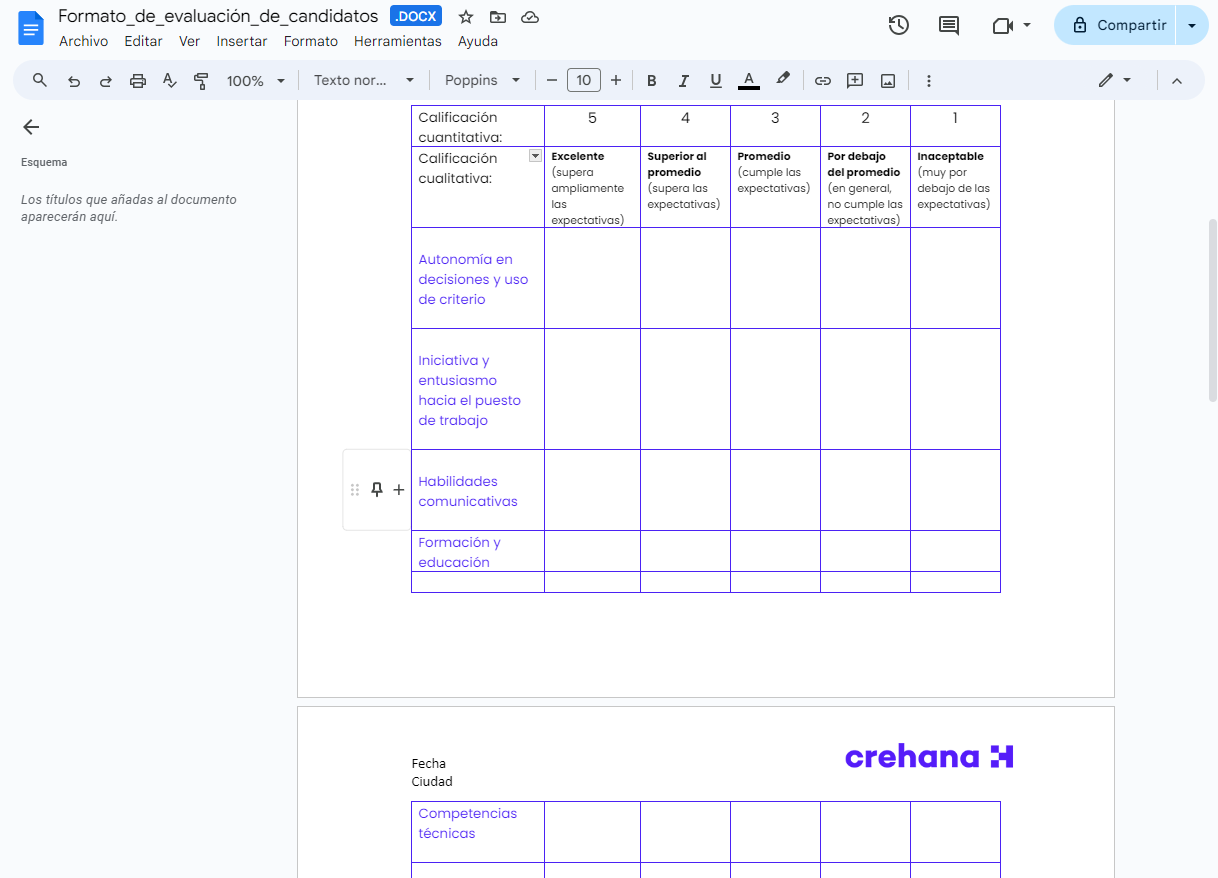Toggle underline formatting
Screen dimensions: 1218x878
pyautogui.click(x=716, y=81)
